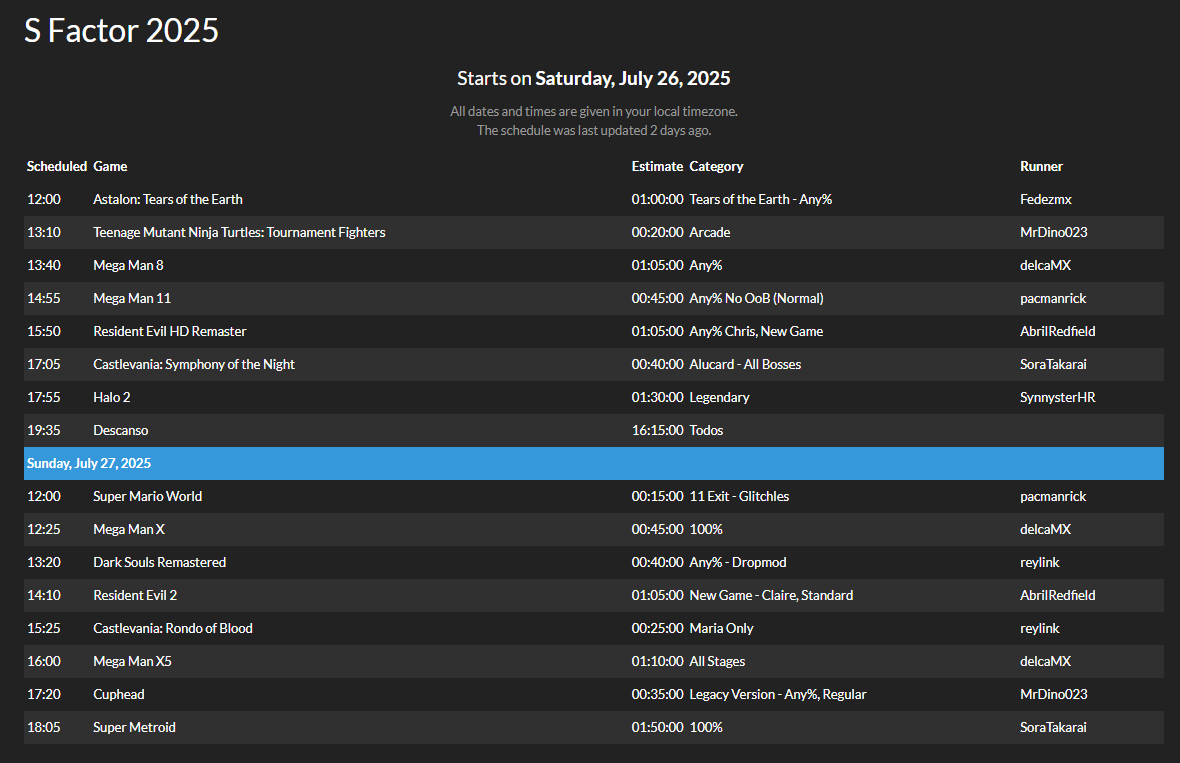Click runner name Fedezmx
Image resolution: width=1180 pixels, height=763 pixels.
pos(1046,199)
